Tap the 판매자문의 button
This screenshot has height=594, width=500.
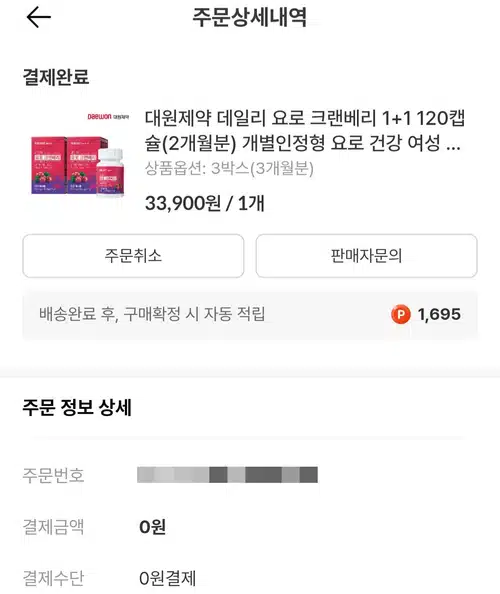pyautogui.click(x=366, y=256)
